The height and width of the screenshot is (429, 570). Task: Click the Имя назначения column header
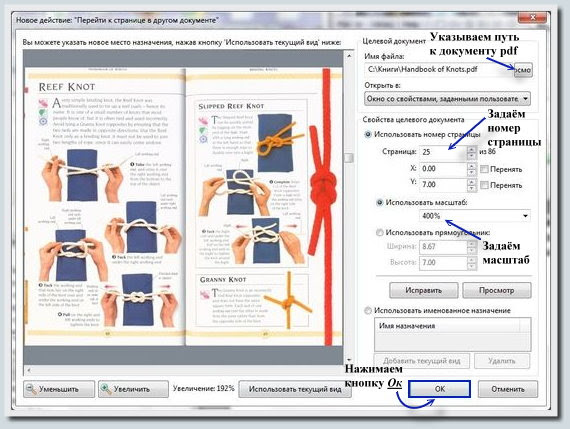[447, 326]
